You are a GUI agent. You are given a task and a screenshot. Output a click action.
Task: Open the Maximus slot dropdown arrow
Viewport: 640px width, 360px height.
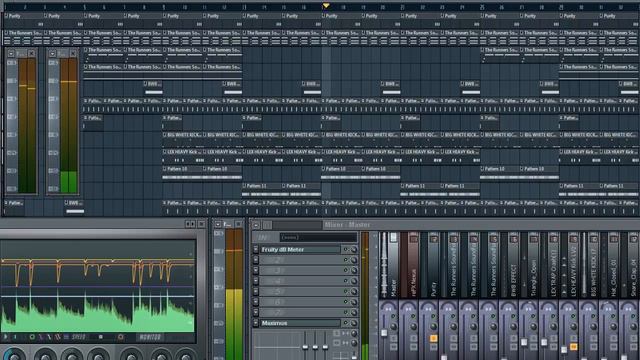(256, 323)
